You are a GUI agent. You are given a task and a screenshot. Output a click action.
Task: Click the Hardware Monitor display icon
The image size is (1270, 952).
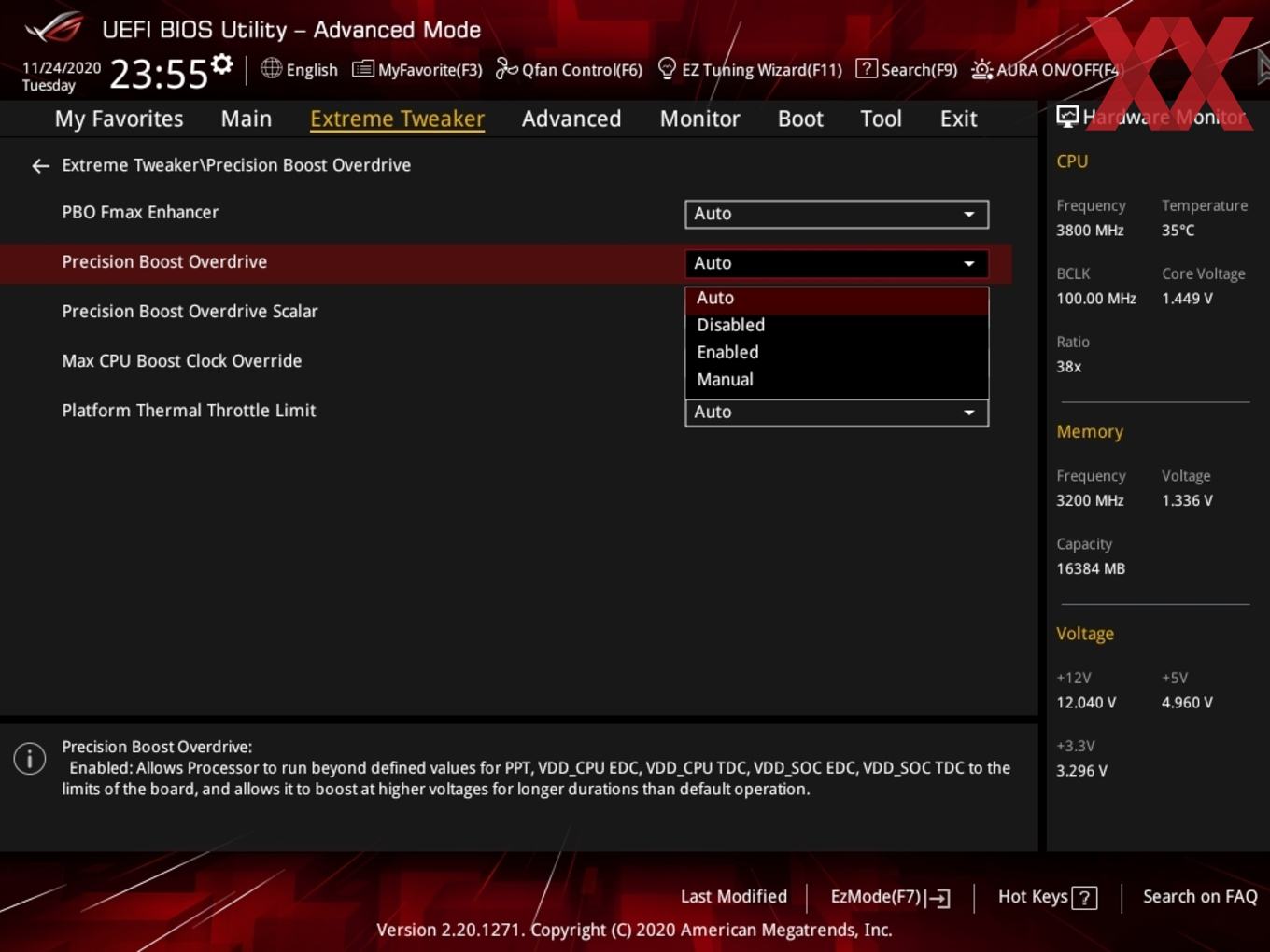click(1067, 116)
